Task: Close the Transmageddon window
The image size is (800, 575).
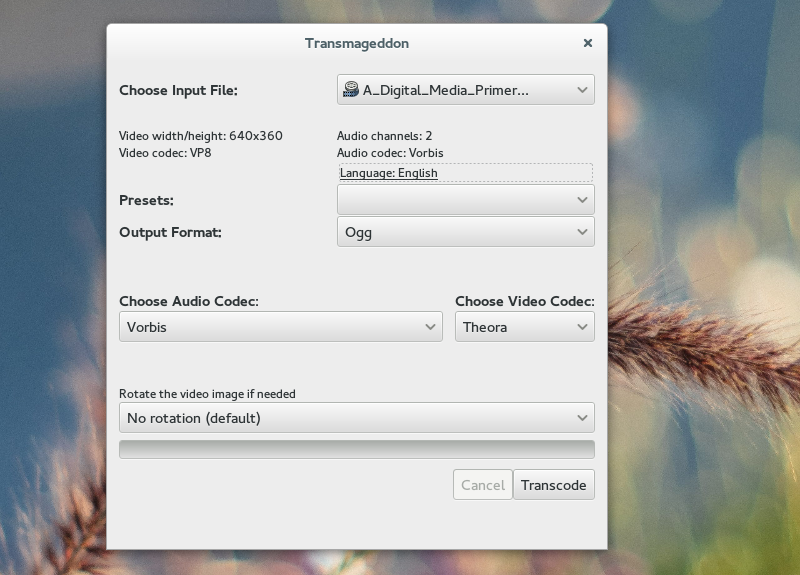Action: tap(588, 43)
